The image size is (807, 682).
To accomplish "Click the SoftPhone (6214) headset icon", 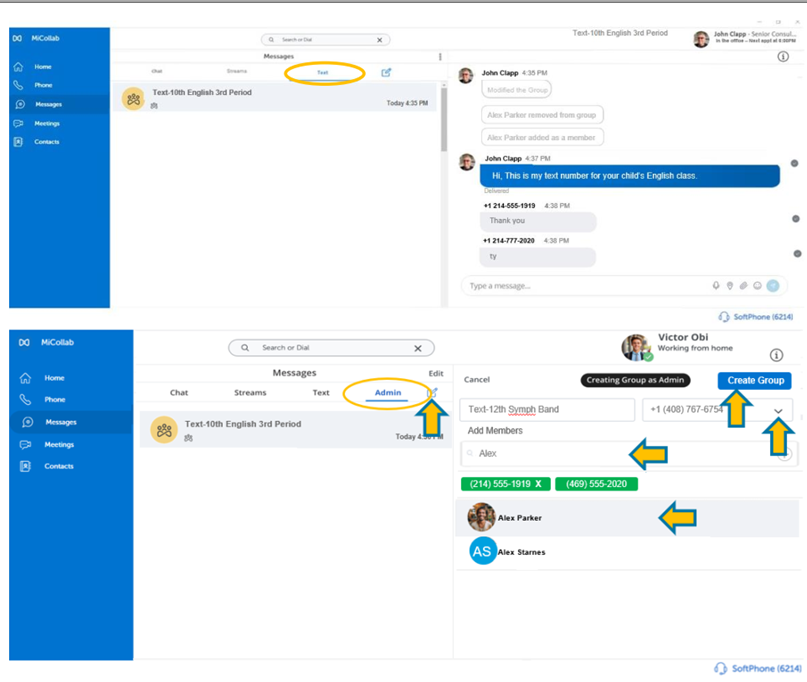I will pos(723,318).
